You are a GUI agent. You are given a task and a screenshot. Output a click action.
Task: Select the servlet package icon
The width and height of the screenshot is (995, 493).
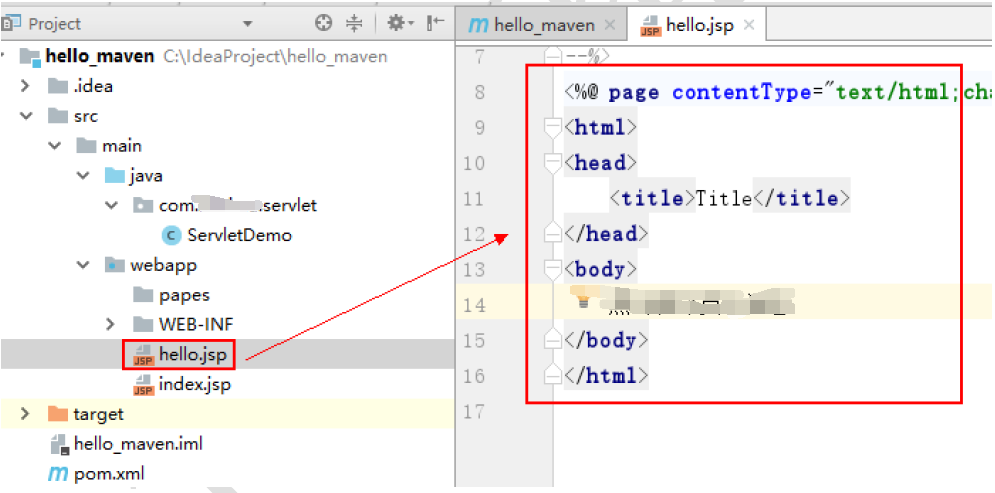pyautogui.click(x=143, y=206)
